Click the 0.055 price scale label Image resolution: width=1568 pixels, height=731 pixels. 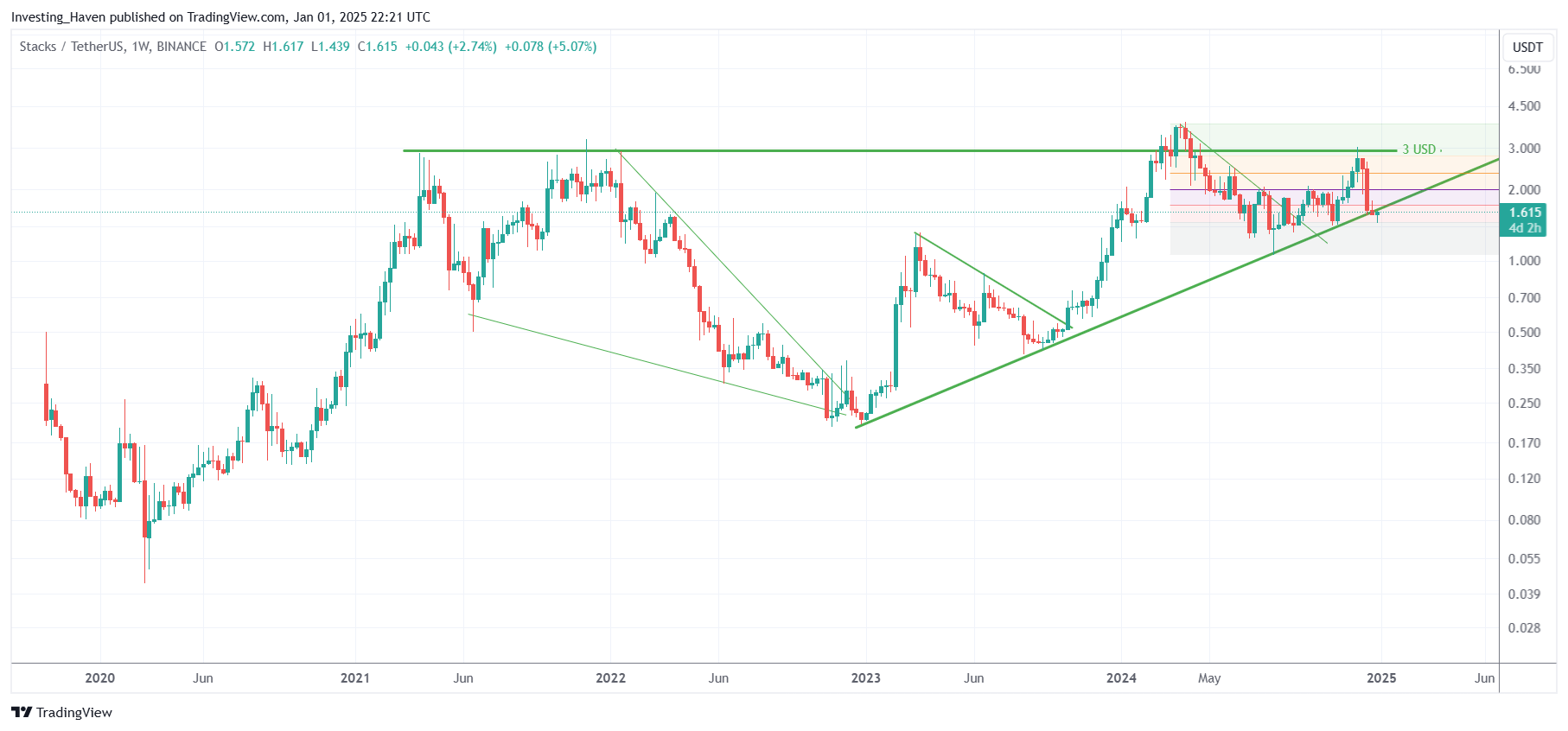coord(1524,559)
